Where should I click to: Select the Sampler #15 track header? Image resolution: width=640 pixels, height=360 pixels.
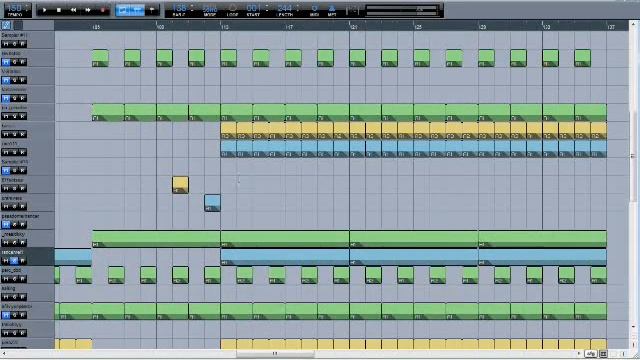pos(27,167)
